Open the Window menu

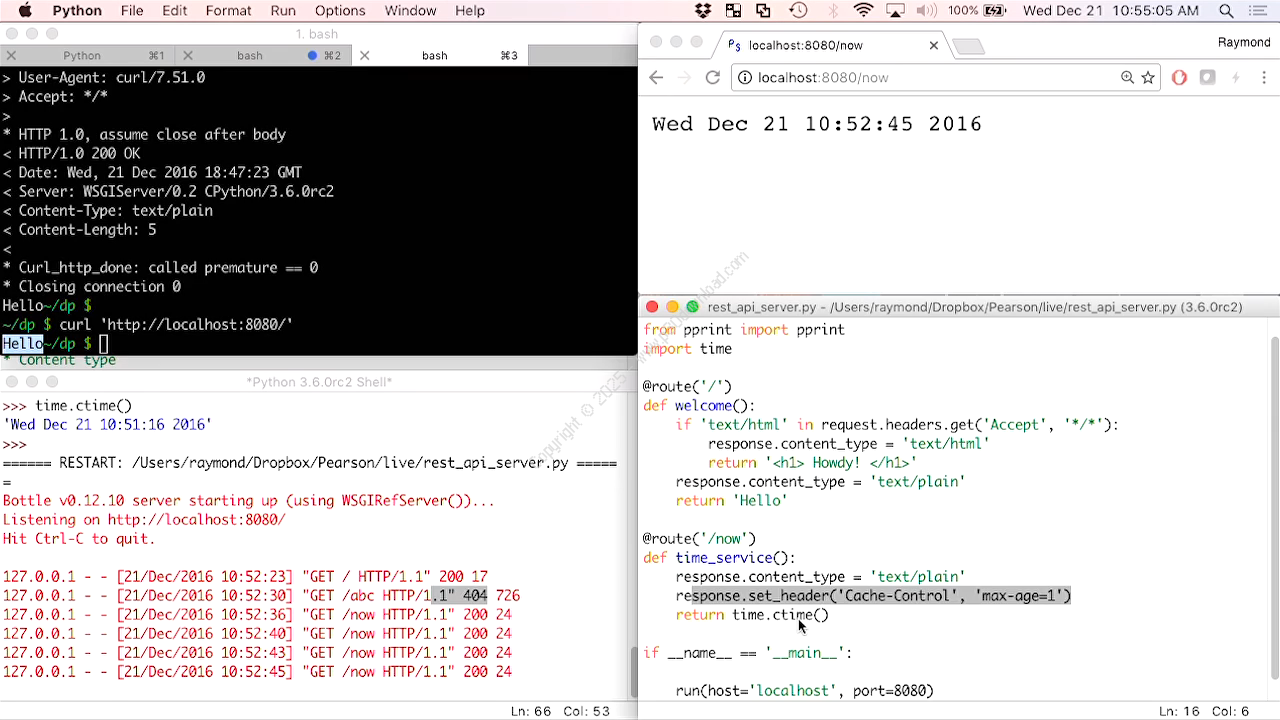tap(410, 11)
